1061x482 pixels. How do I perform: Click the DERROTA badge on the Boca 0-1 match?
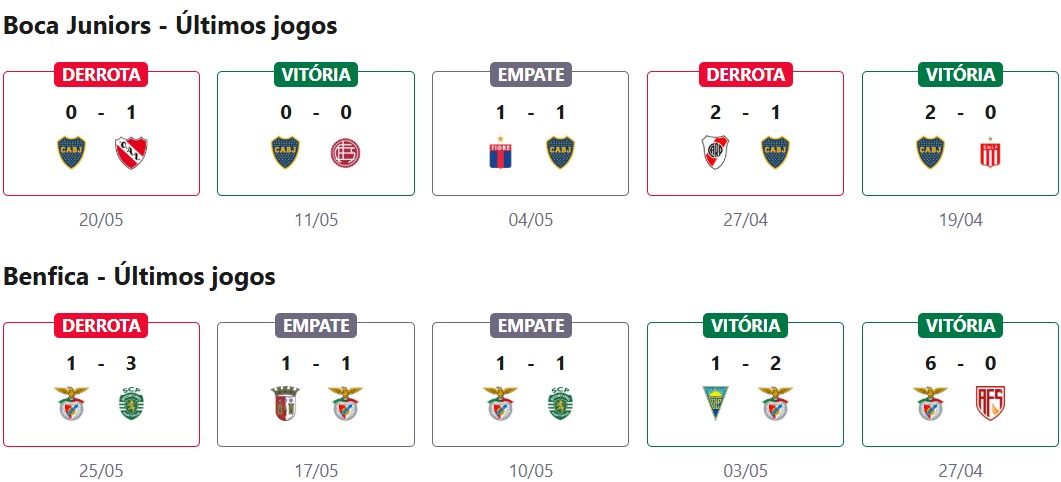coord(101,75)
